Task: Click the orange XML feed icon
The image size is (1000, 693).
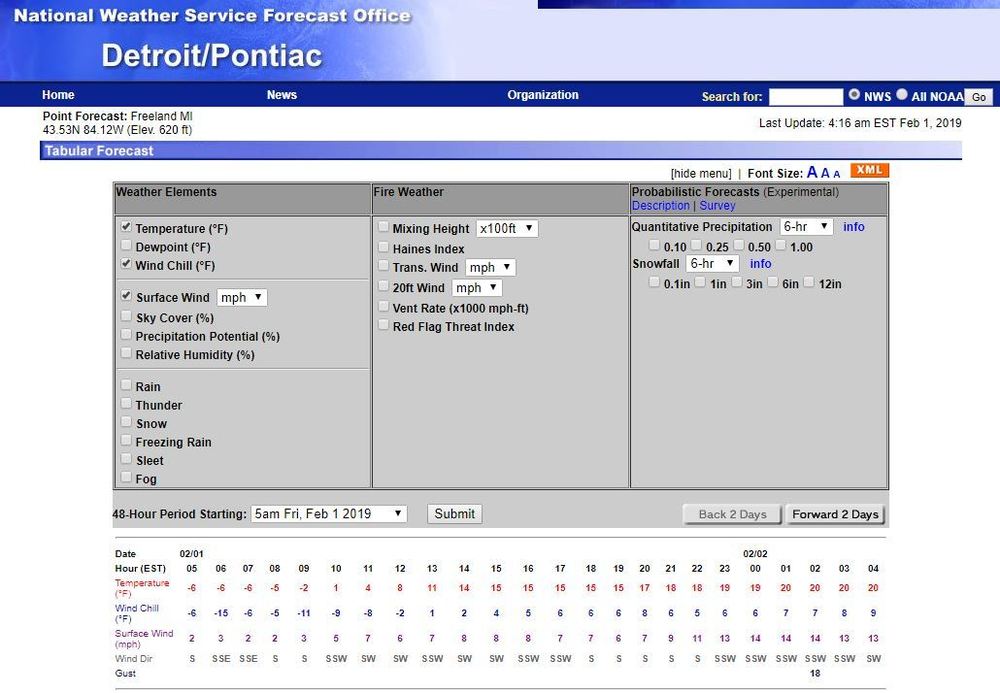Action: click(869, 170)
